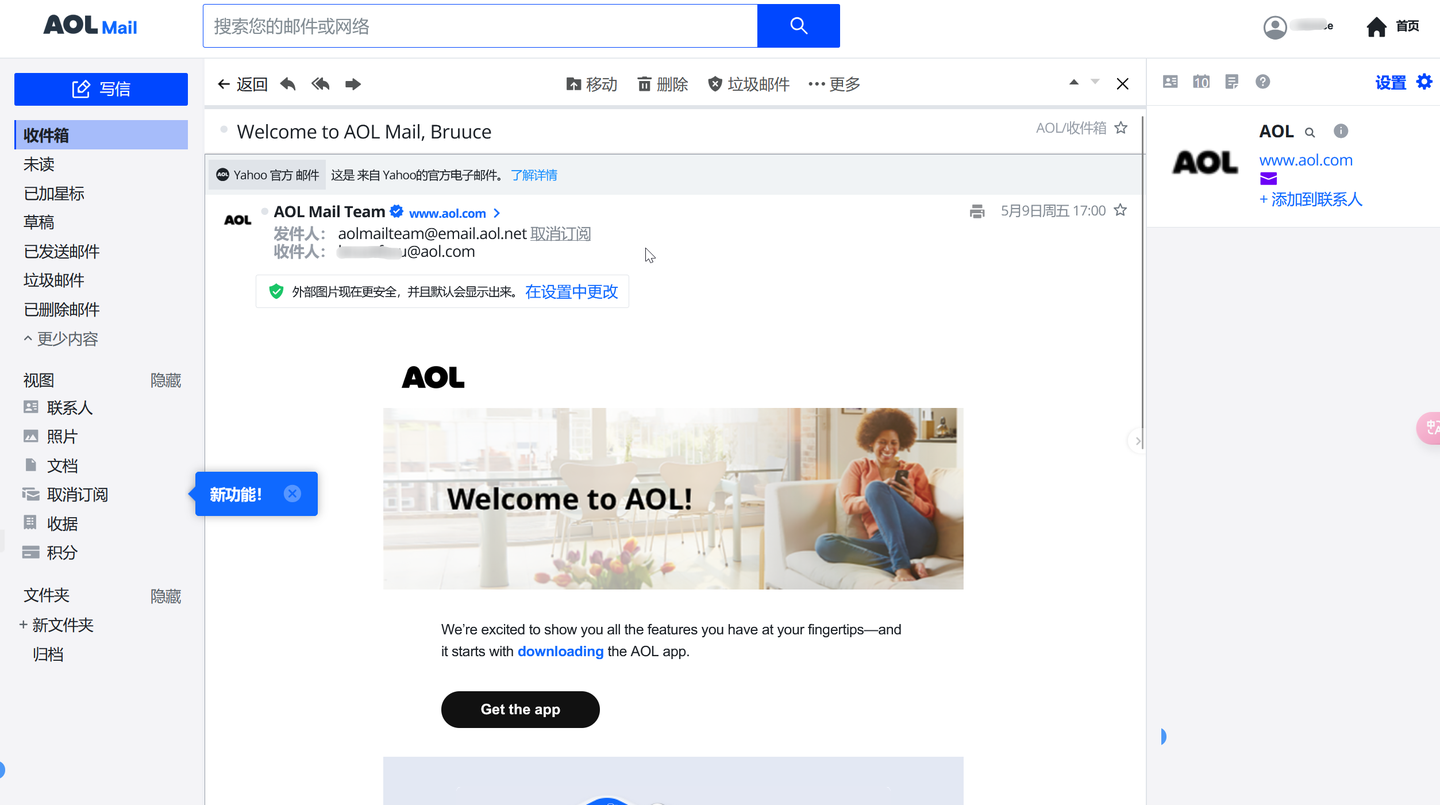This screenshot has width=1440, height=805.
Task: Toggle the unread dot before the email subject
Action: 224,130
